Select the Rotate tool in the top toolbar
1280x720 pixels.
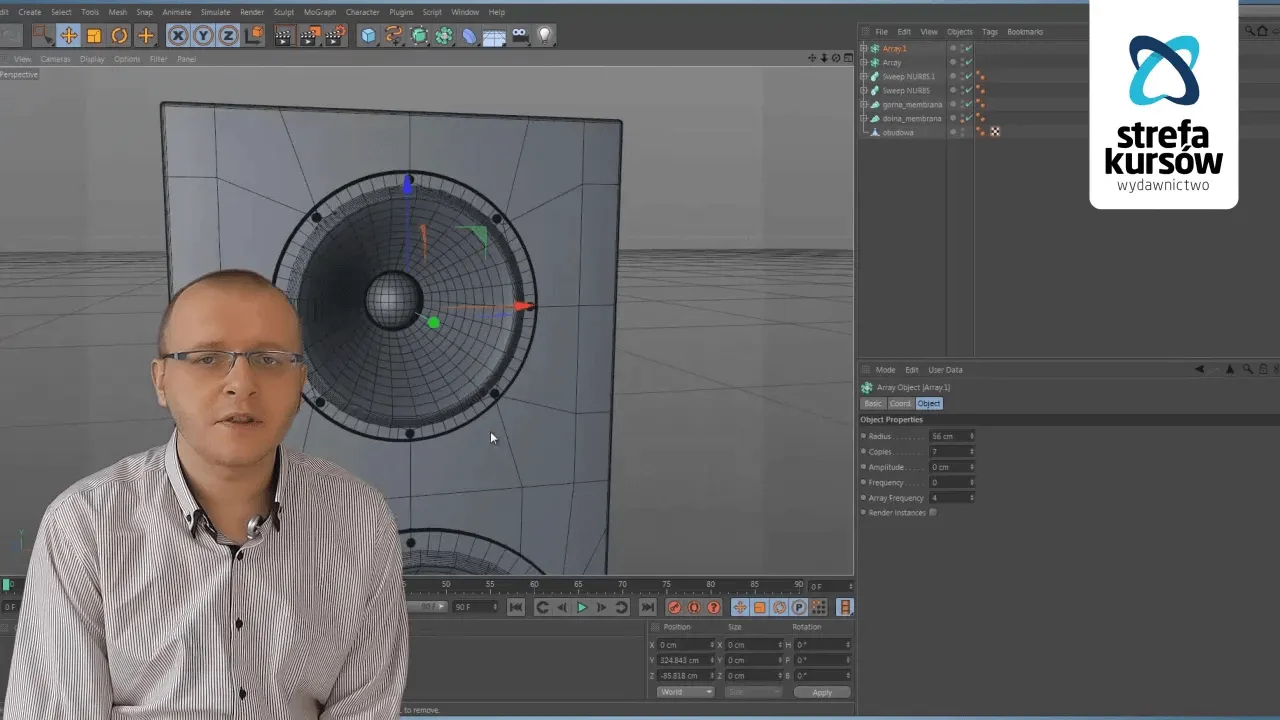[x=119, y=36]
